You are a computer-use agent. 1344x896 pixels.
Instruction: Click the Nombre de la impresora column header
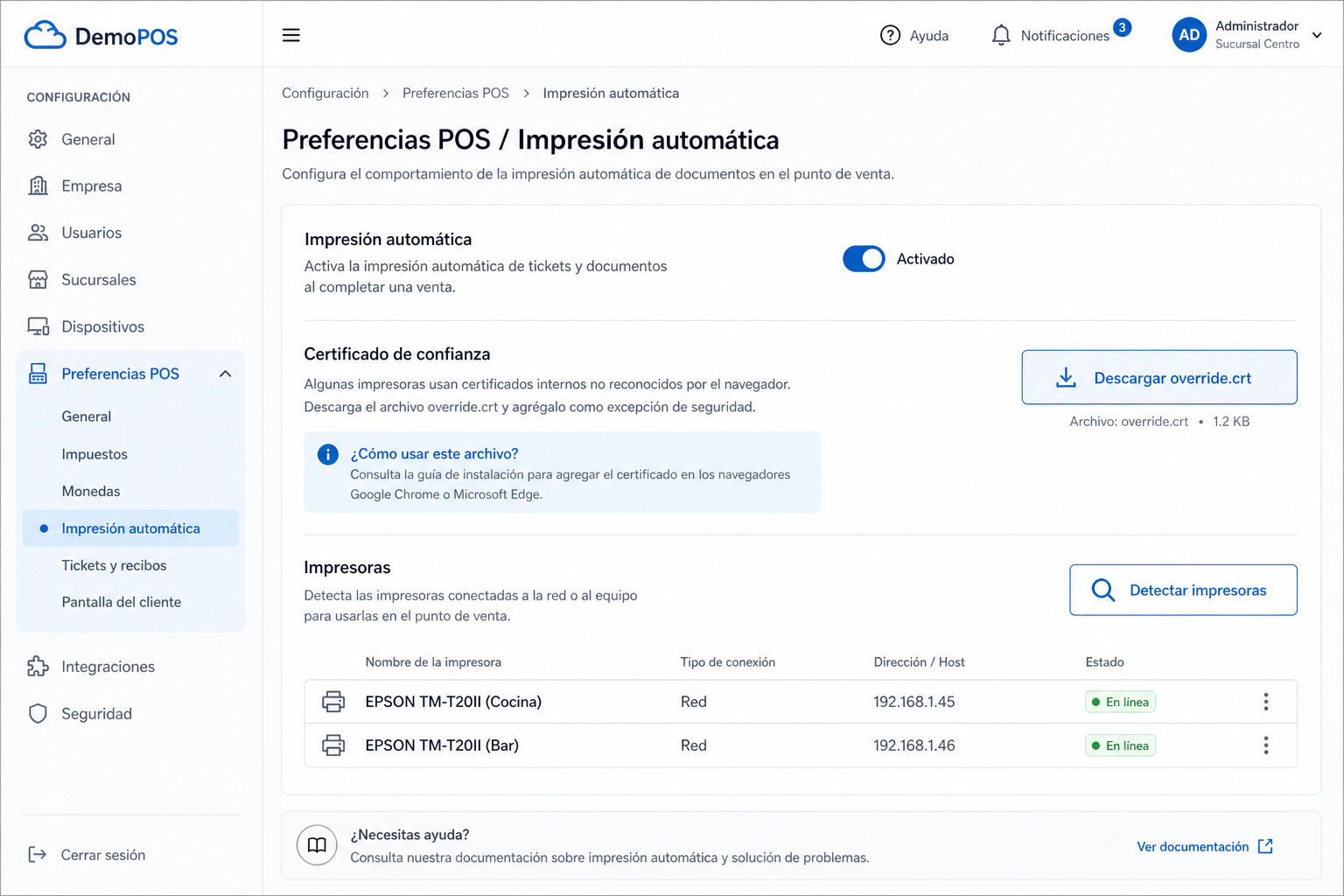point(433,662)
